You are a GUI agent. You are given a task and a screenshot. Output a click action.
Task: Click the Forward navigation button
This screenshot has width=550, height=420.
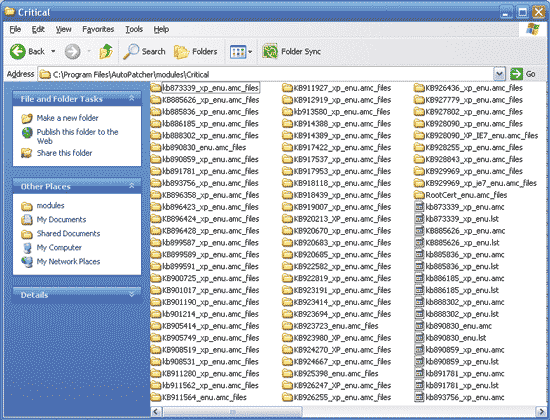click(x=73, y=52)
